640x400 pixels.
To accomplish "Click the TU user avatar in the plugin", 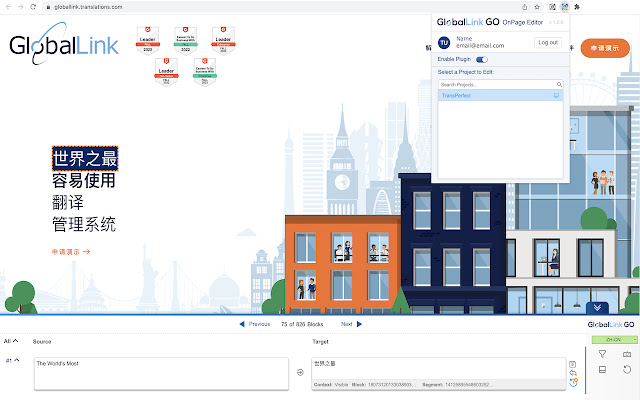I will 444,42.
